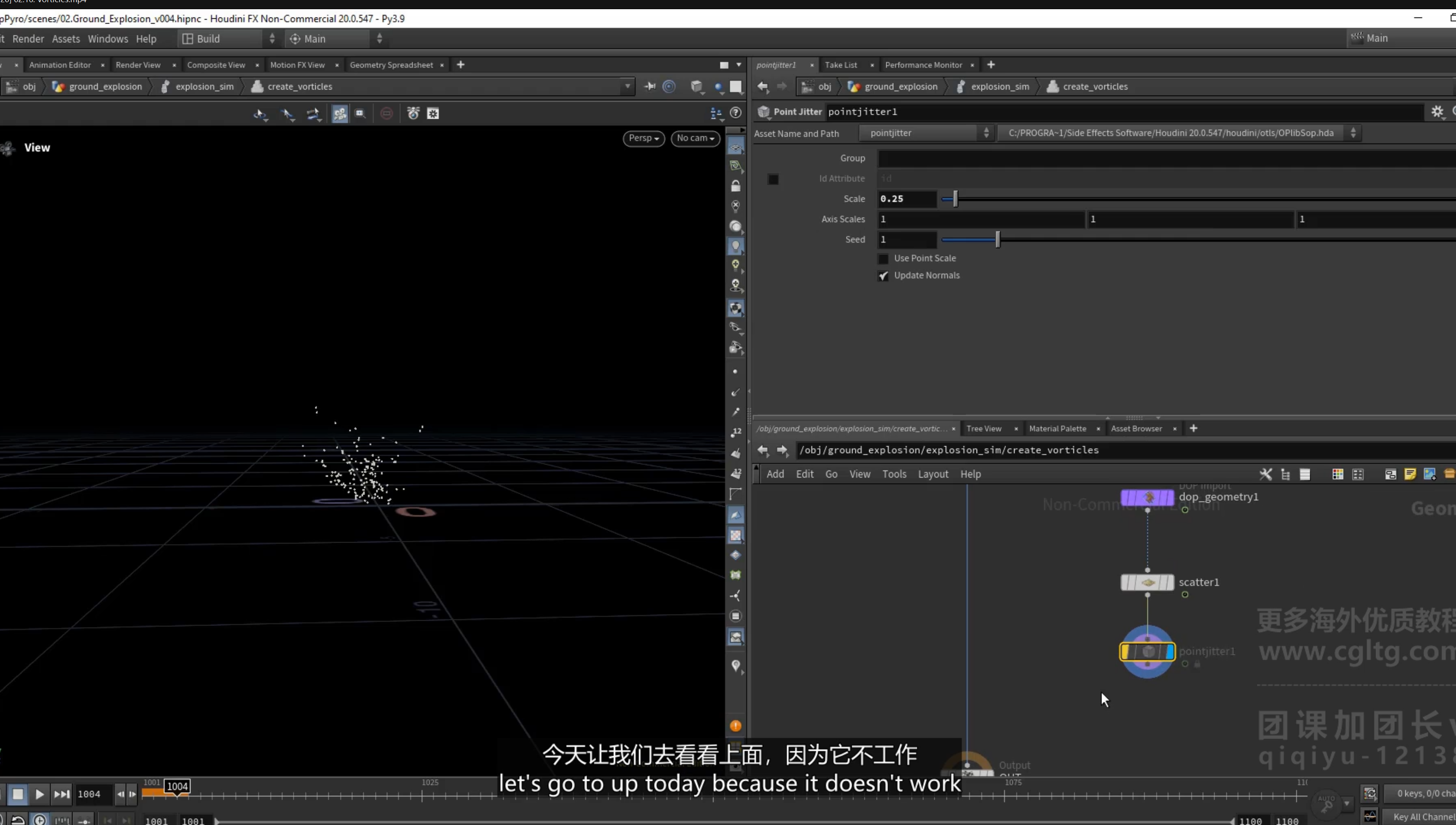Open the Geometry Spreadsheet tab

click(391, 65)
